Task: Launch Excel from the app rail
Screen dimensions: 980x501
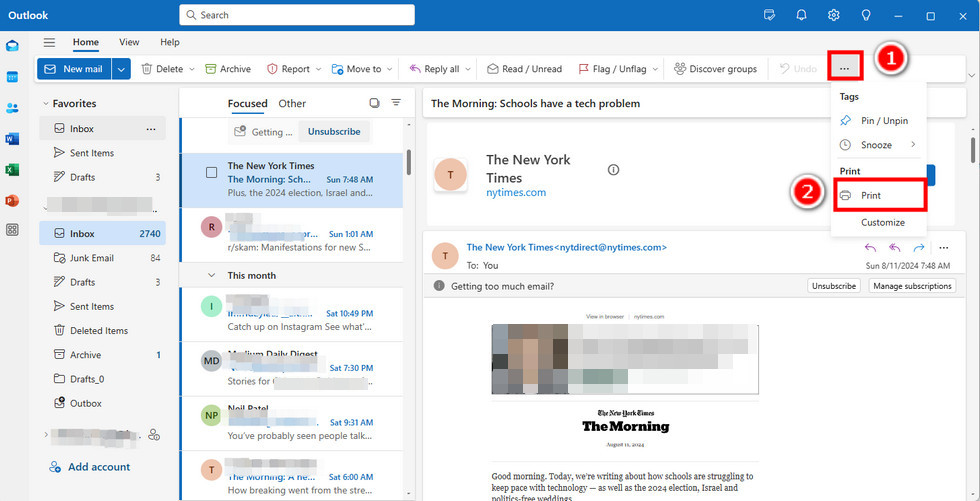Action: [x=12, y=169]
